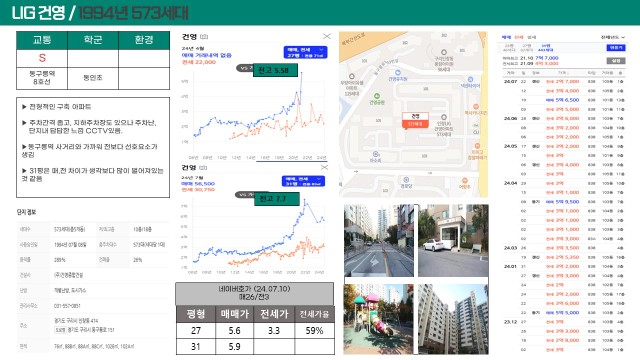Click the 전세 2억 5,350 transaction row
Image resolution: width=640 pixels, height=360 pixels.
(x=563, y=257)
